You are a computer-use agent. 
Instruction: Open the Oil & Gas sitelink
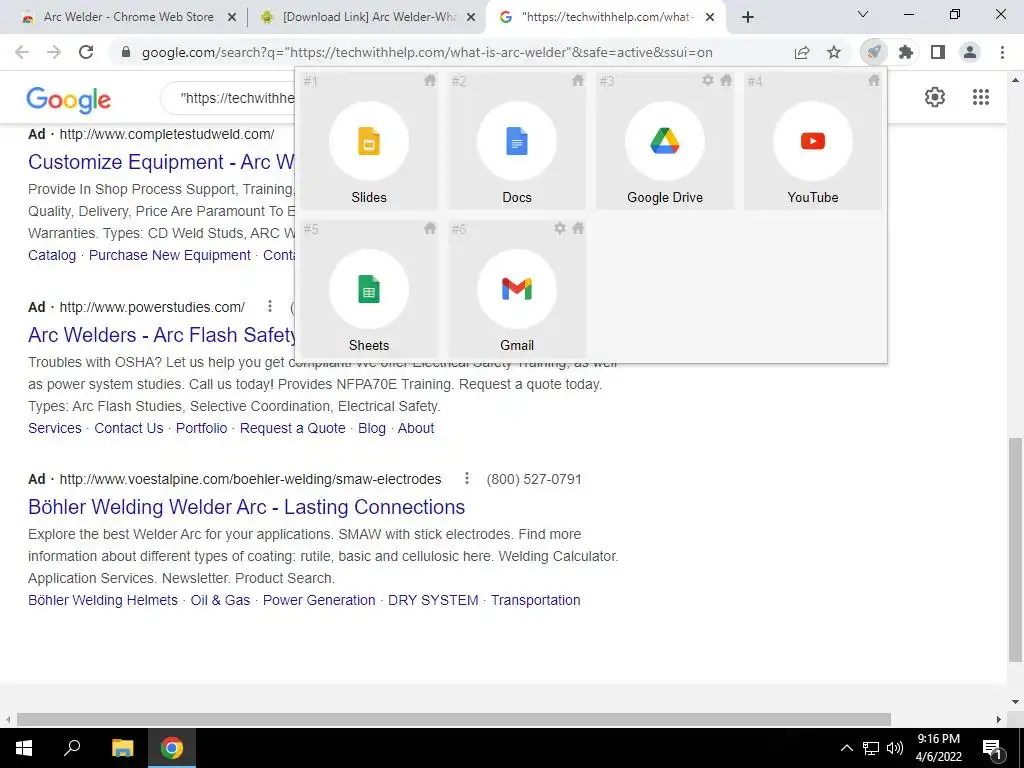click(220, 600)
